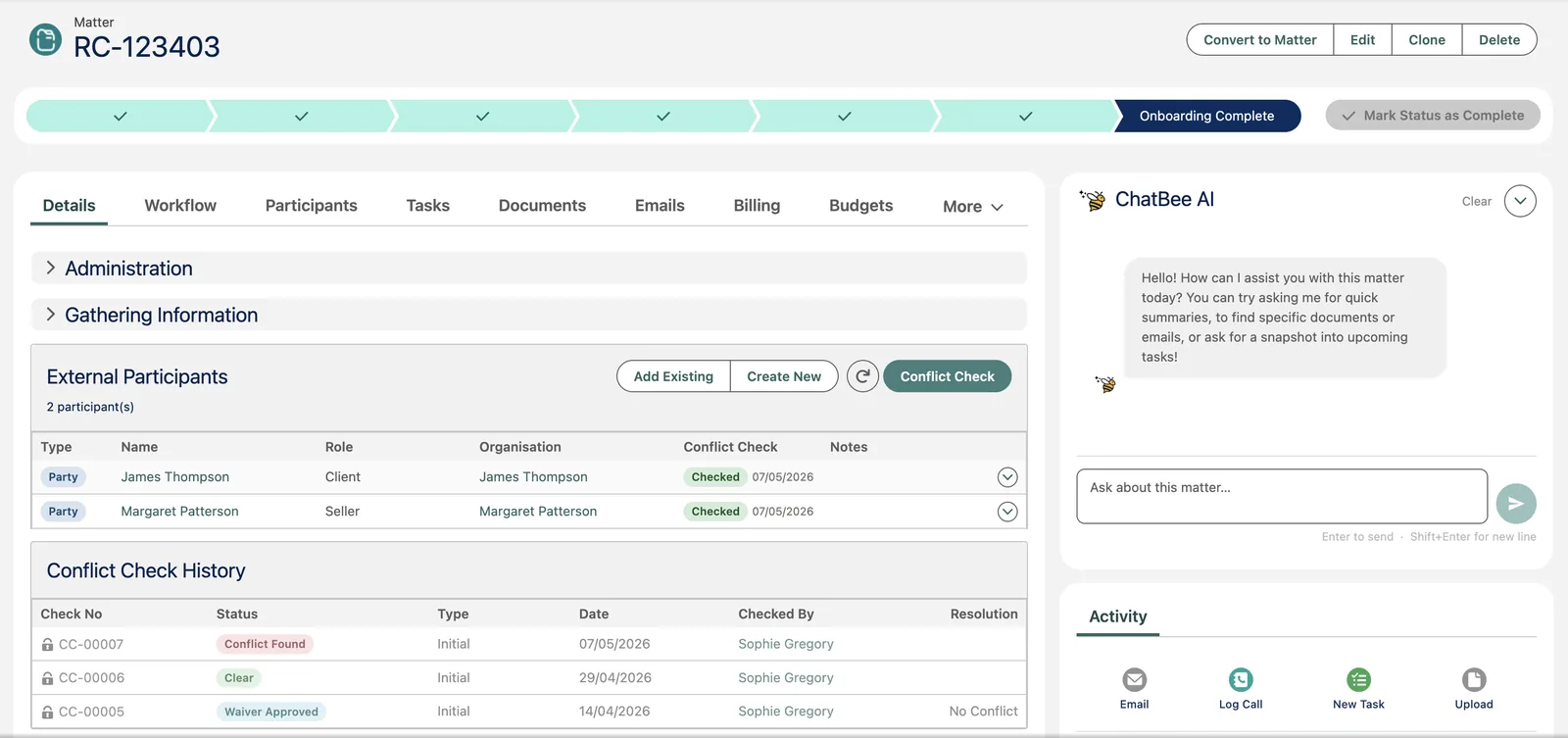Viewport: 1568px width, 738px height.
Task: Collapse the ChatBee AI panel
Action: pyautogui.click(x=1520, y=201)
